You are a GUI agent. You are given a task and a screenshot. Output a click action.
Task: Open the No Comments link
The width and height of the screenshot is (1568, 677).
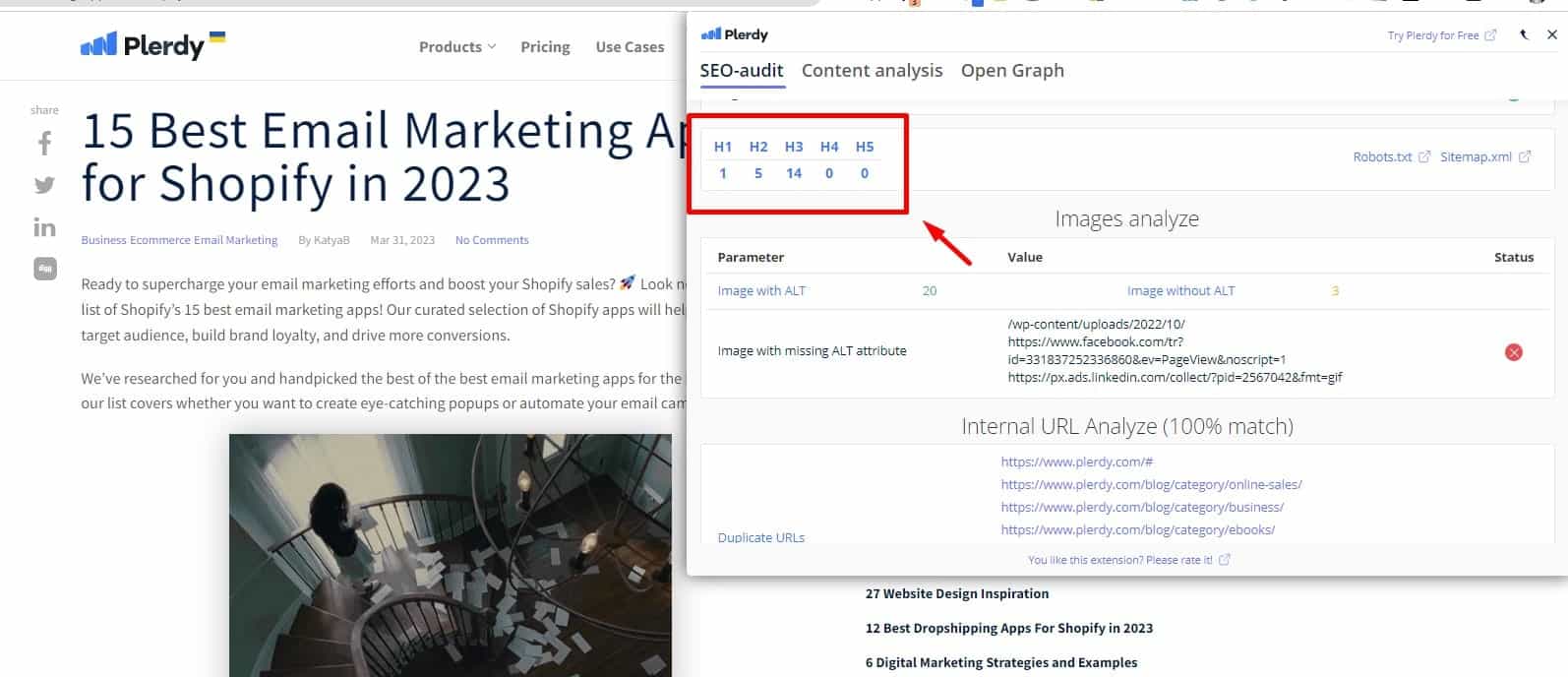point(492,240)
